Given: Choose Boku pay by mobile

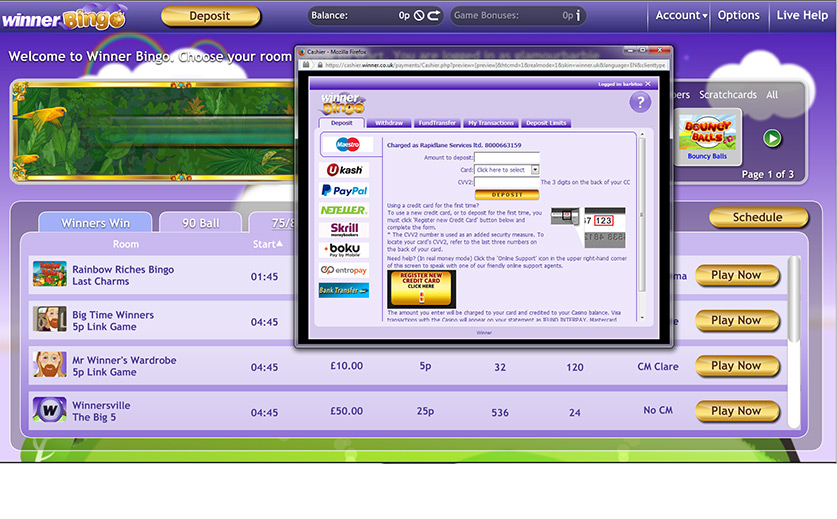Looking at the screenshot, I should click(x=344, y=249).
